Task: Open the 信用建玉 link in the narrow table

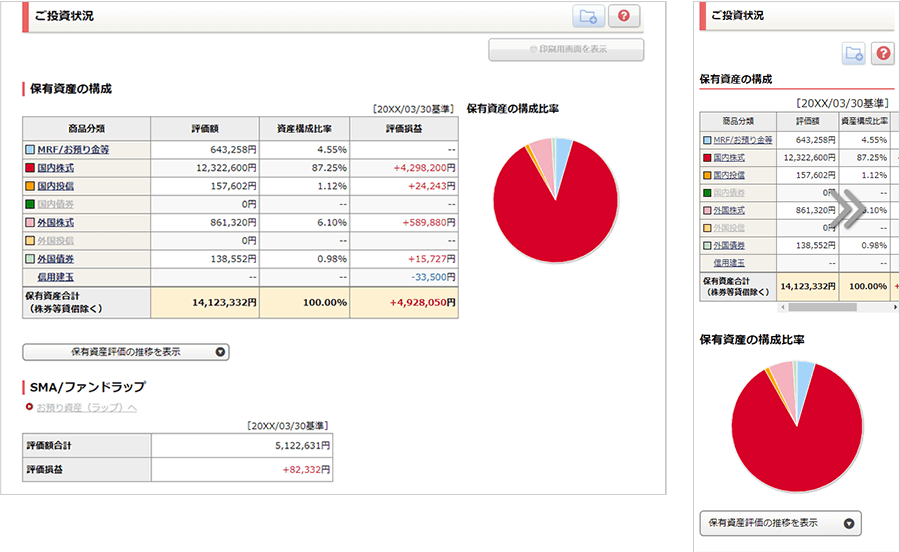Action: [729, 263]
